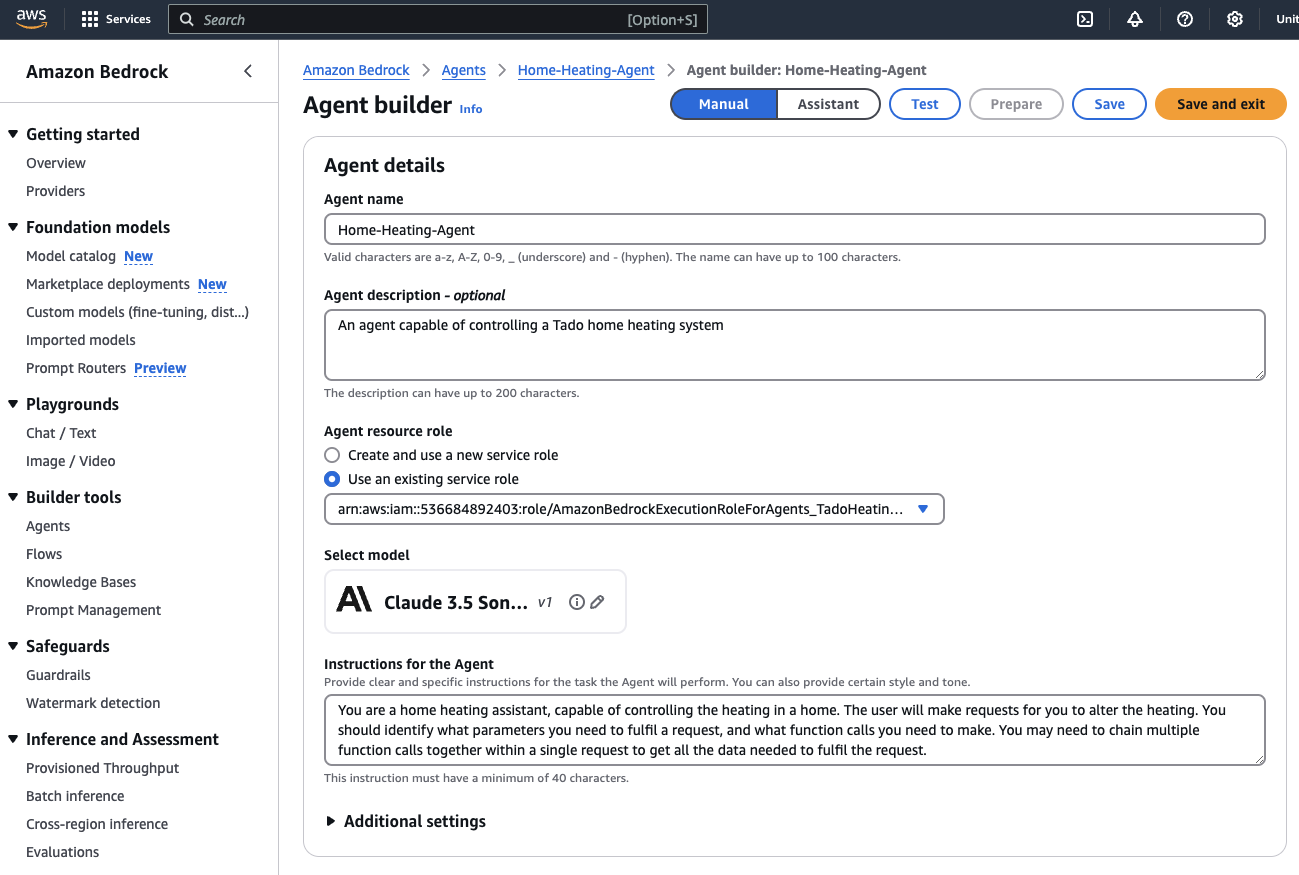Click the Anthropic logo in the model card

point(354,600)
